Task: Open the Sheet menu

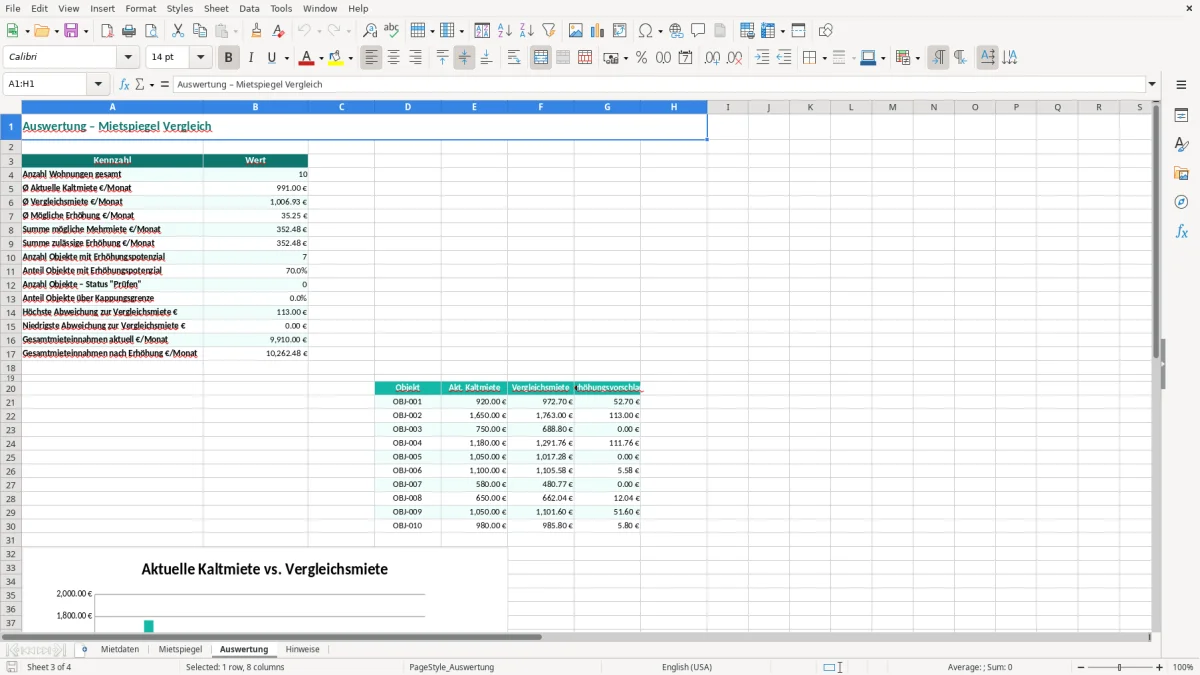Action: (x=216, y=8)
